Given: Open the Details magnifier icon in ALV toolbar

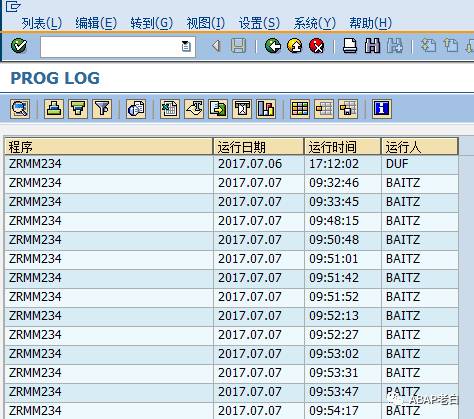Looking at the screenshot, I should point(20,109).
